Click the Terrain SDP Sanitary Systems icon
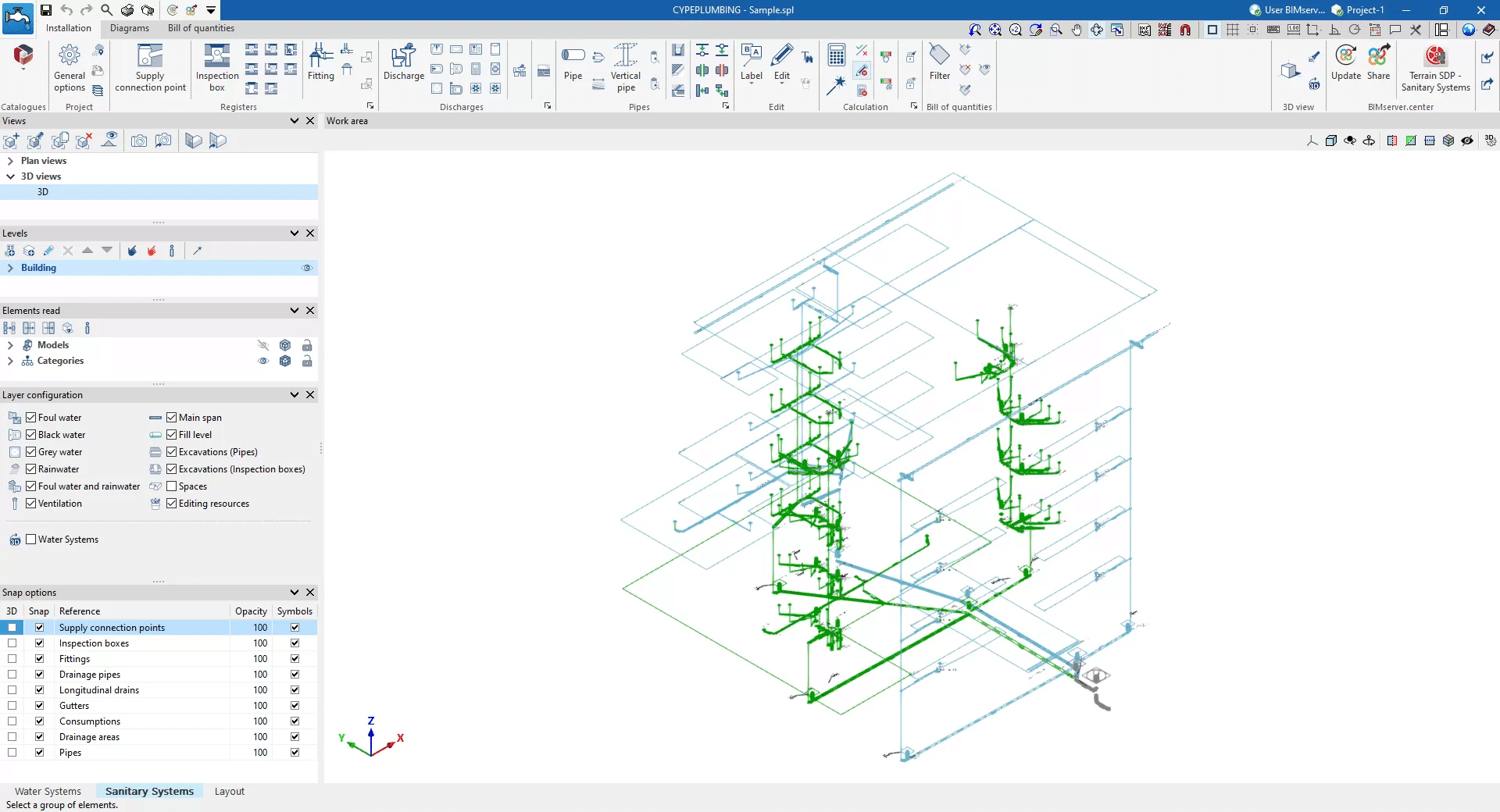Image resolution: width=1500 pixels, height=812 pixels. [1435, 68]
